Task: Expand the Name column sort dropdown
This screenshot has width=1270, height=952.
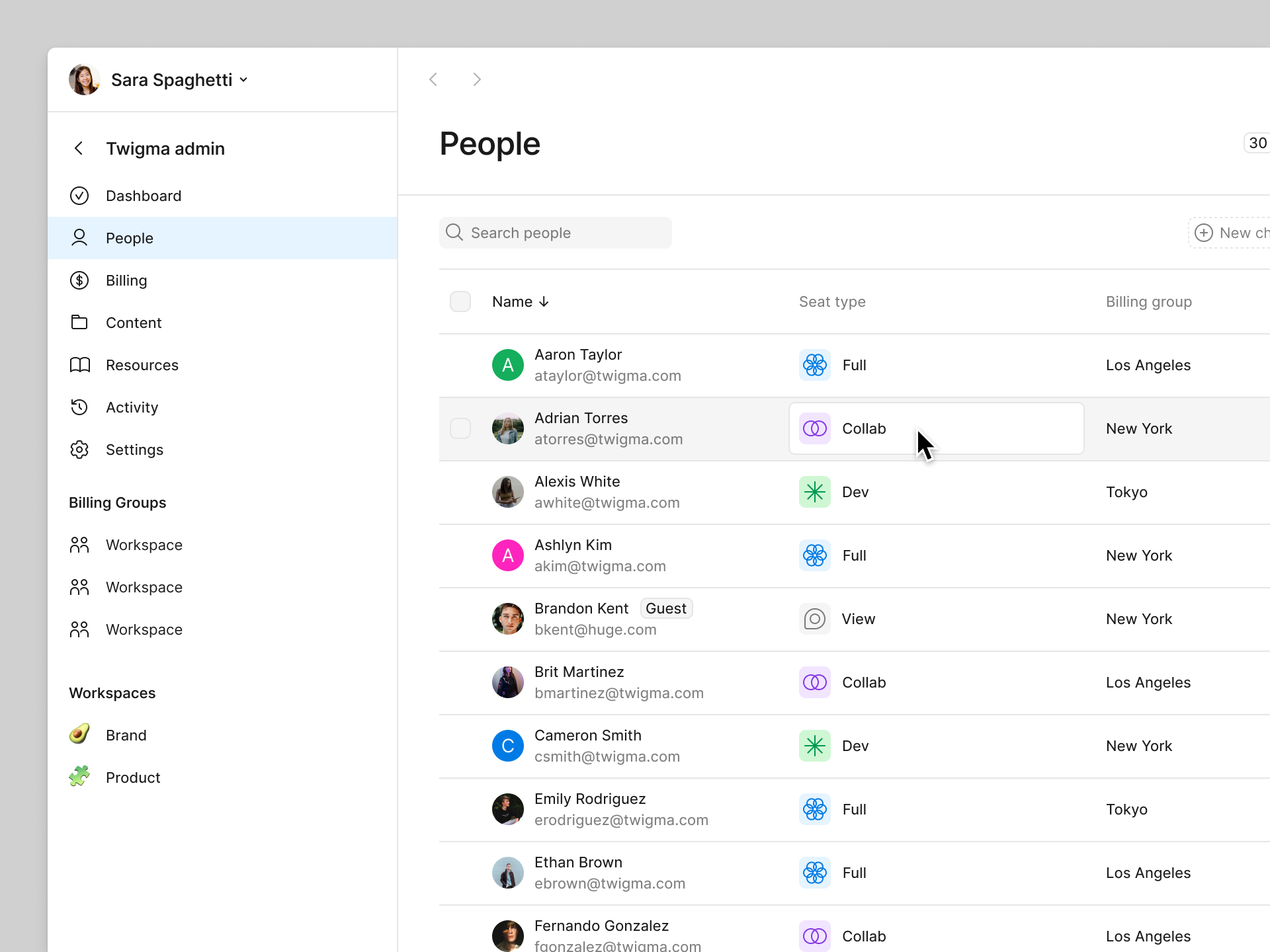Action: pos(545,301)
